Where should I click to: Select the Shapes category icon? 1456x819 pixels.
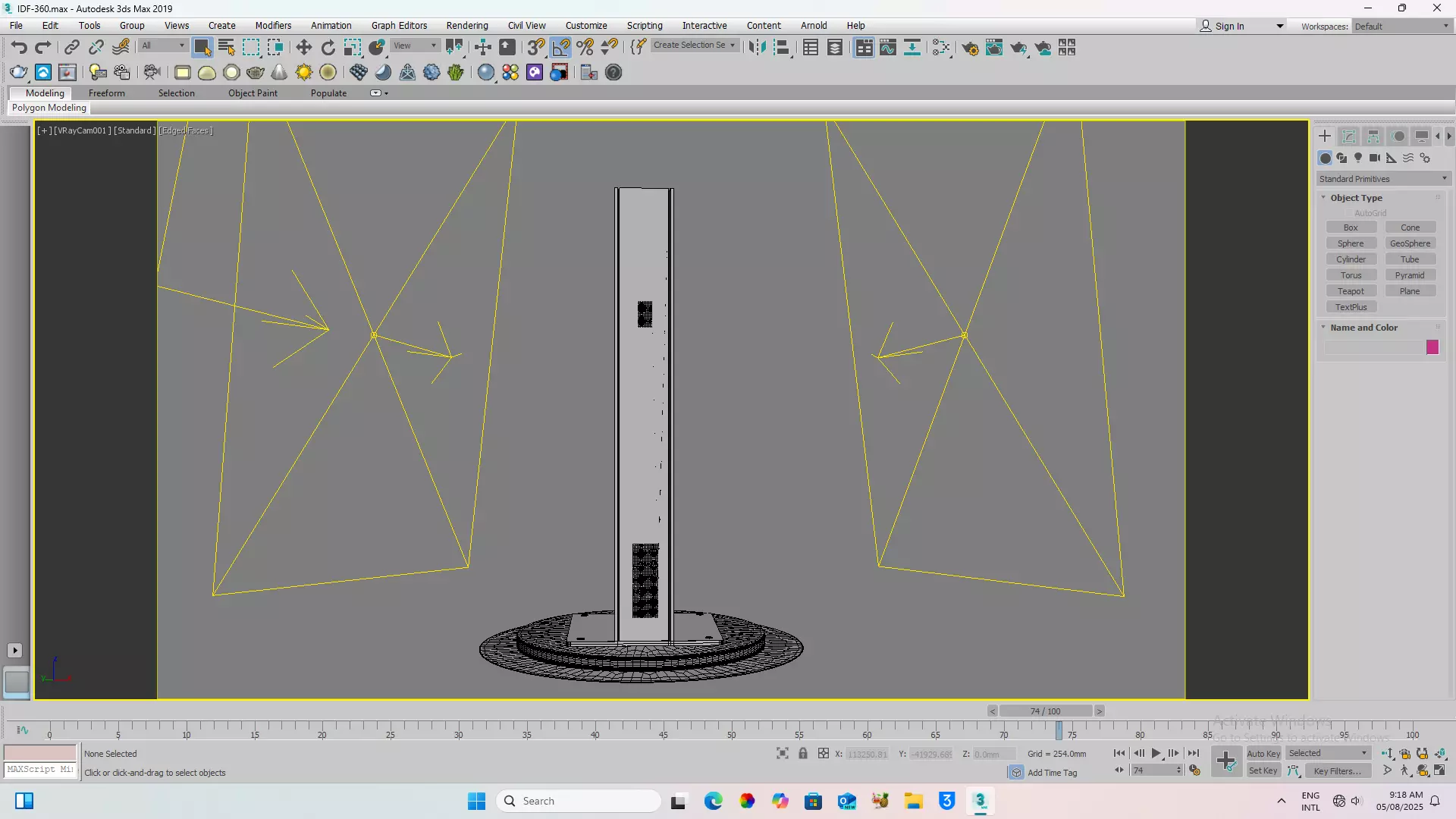[x=1341, y=158]
